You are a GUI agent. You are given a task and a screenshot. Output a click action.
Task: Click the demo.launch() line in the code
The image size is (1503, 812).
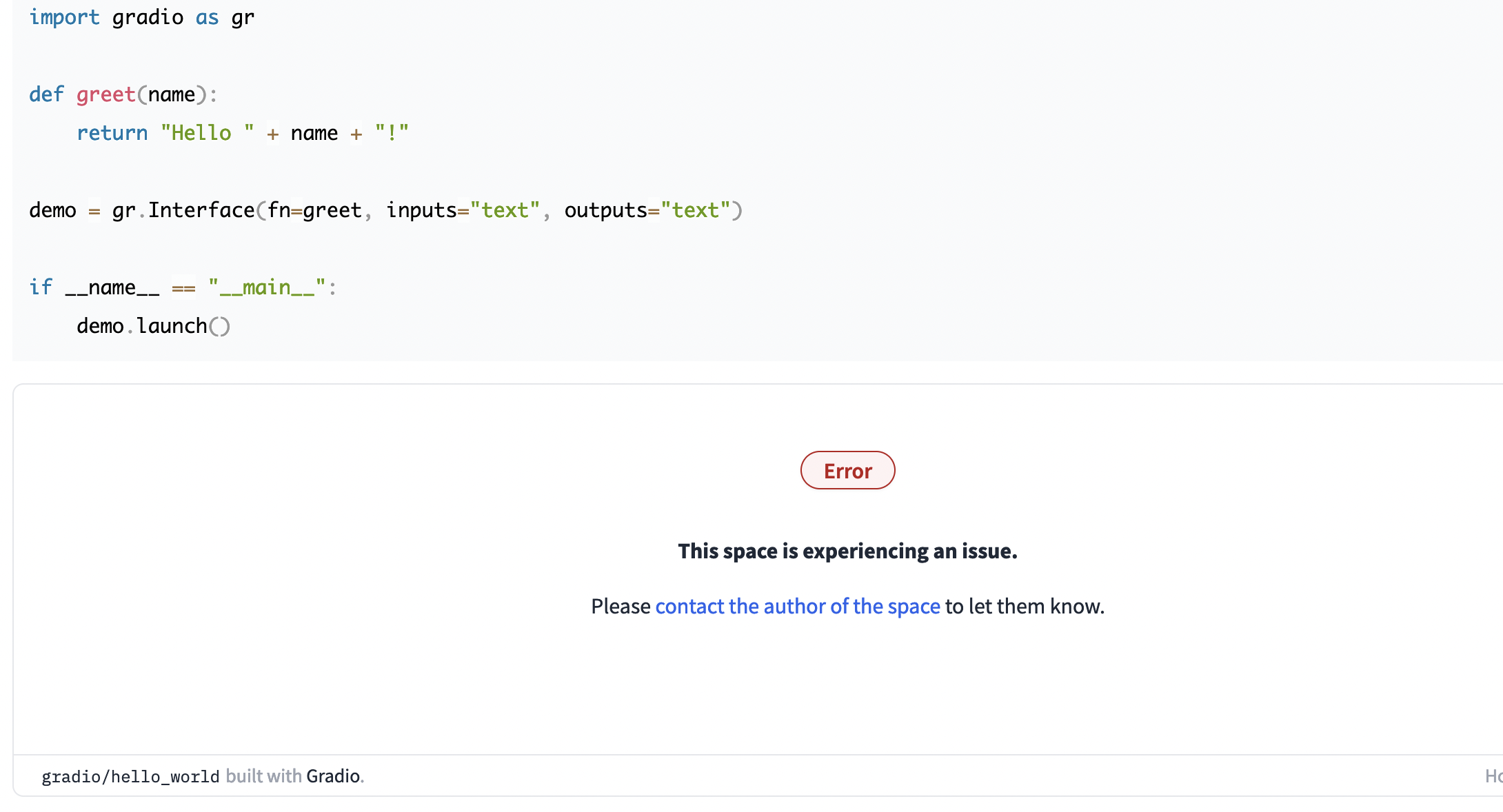tap(152, 325)
